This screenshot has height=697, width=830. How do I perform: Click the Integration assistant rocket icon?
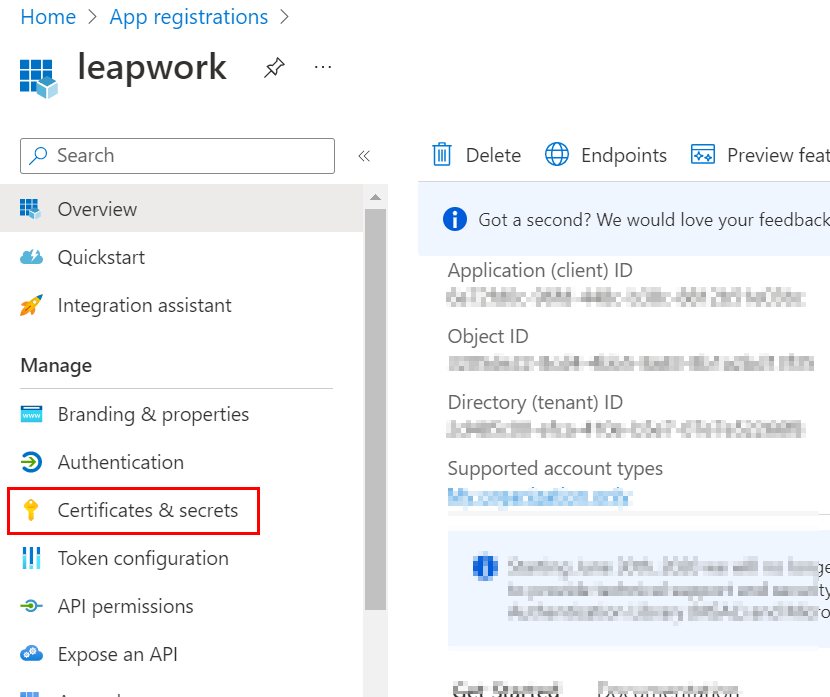coord(33,305)
